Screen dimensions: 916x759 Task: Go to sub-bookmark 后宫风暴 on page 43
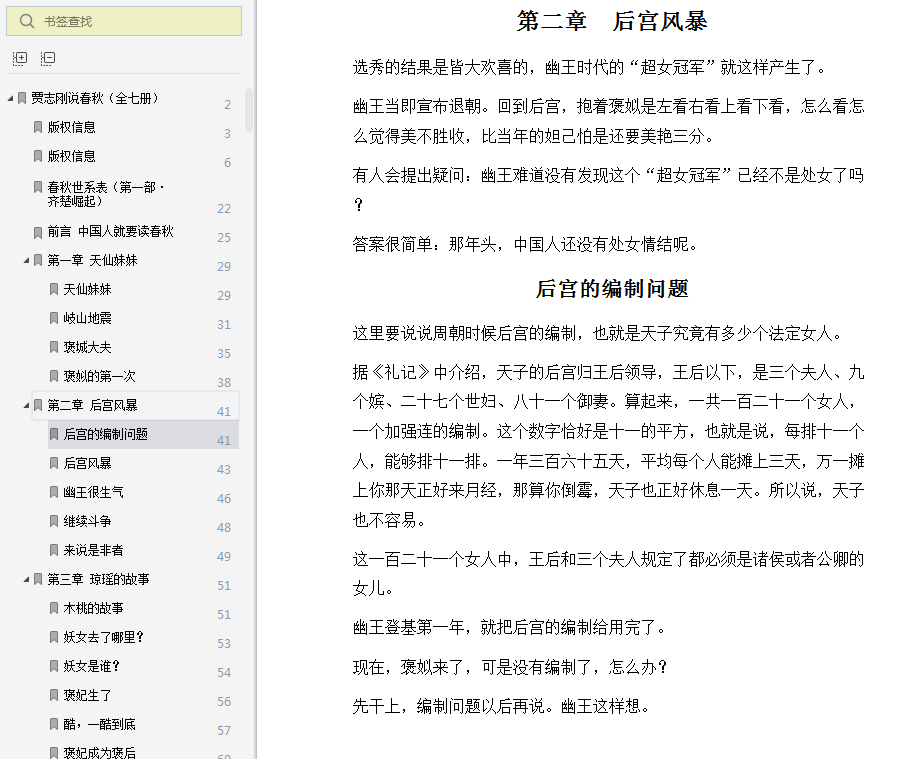(88, 463)
